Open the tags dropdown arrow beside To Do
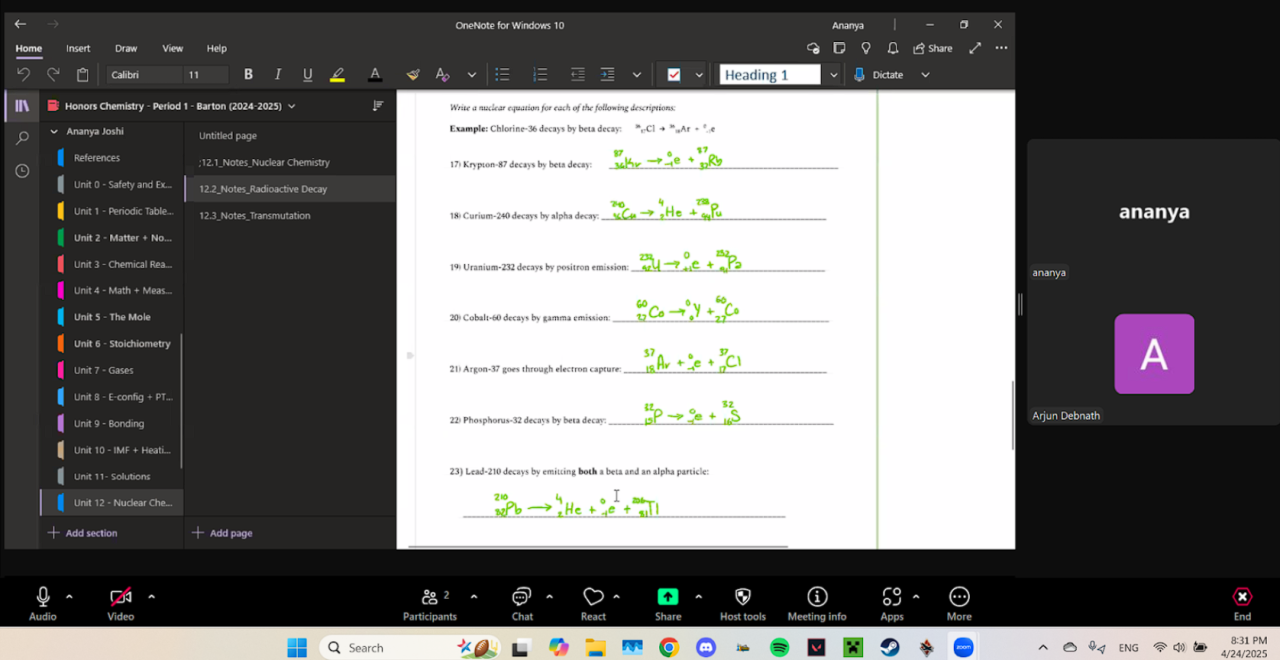Viewport: 1280px width, 660px height. click(x=699, y=75)
